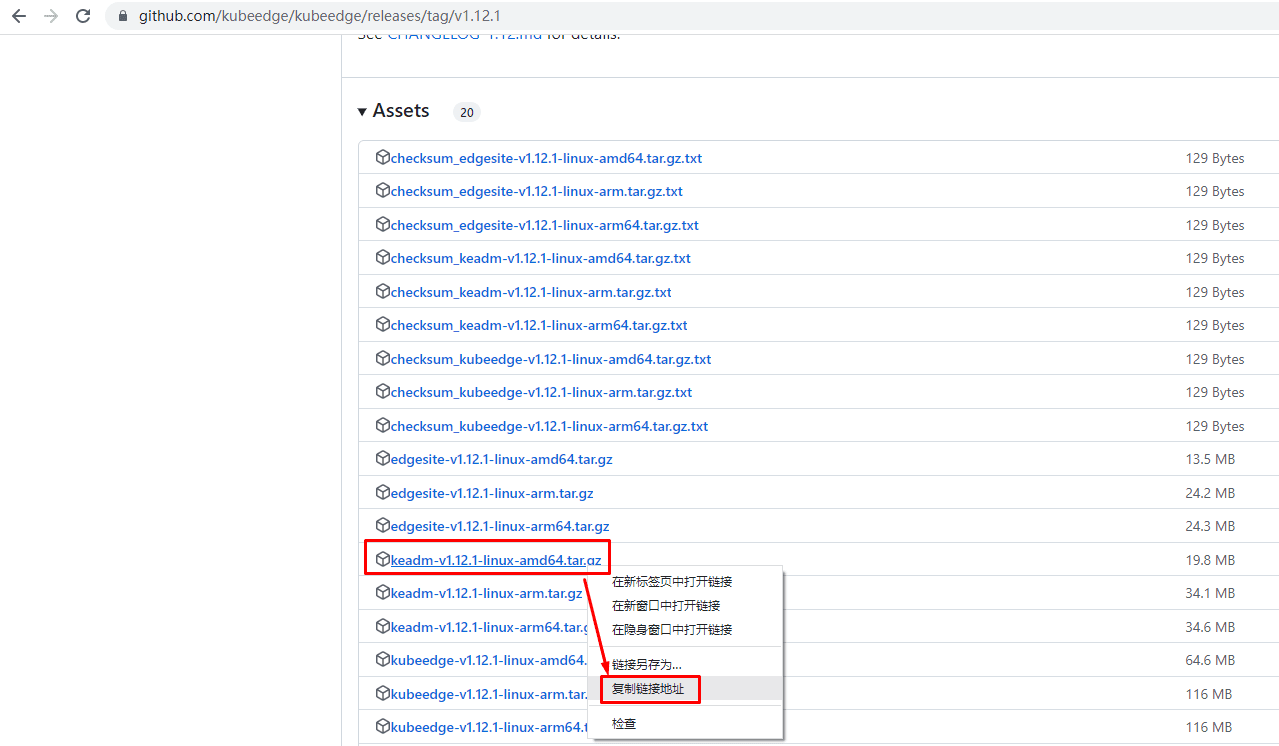Download the kubeedge linux-amd64 archive
Screen dimensions: 1279x746
click(490, 660)
